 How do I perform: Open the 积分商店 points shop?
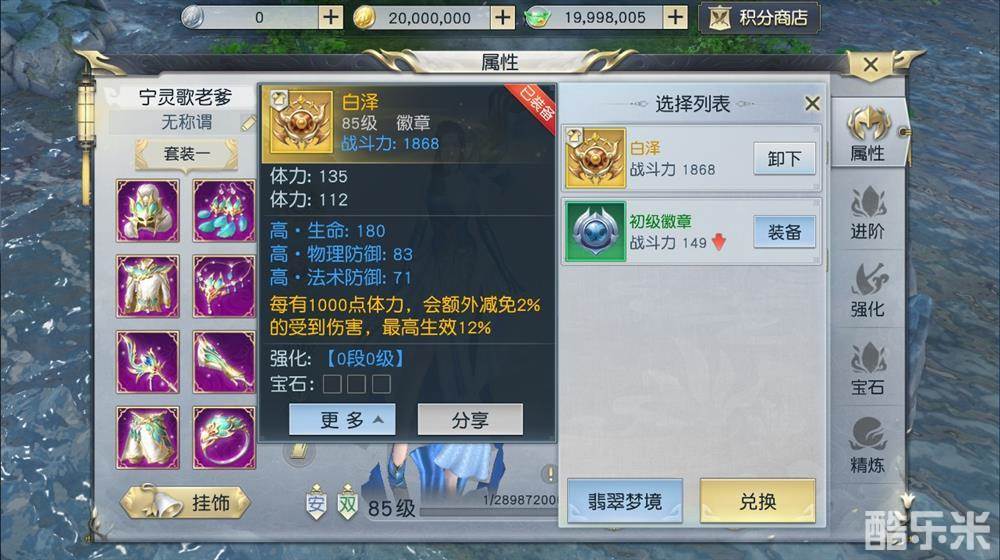click(759, 17)
